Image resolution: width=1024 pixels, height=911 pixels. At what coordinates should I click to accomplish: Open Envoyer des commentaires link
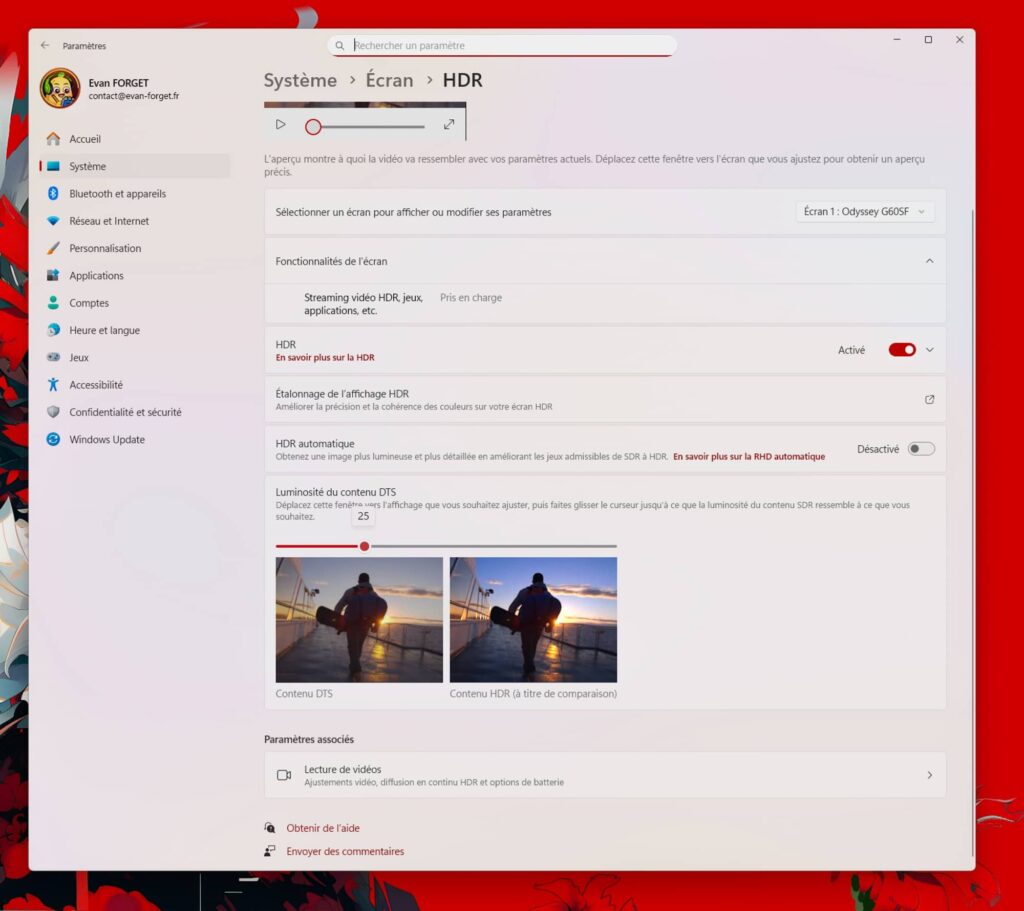tap(345, 852)
